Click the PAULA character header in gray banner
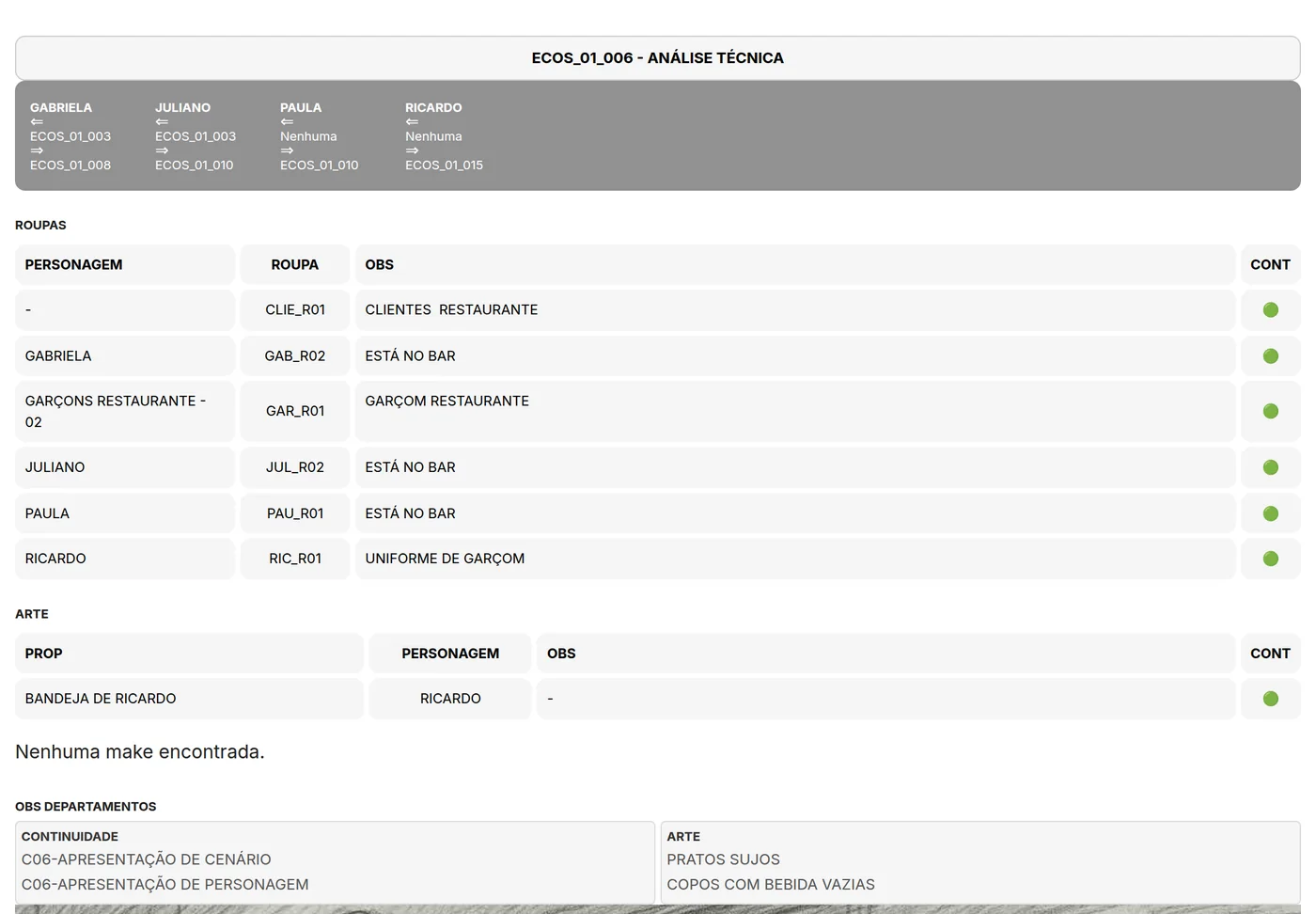 pos(301,108)
